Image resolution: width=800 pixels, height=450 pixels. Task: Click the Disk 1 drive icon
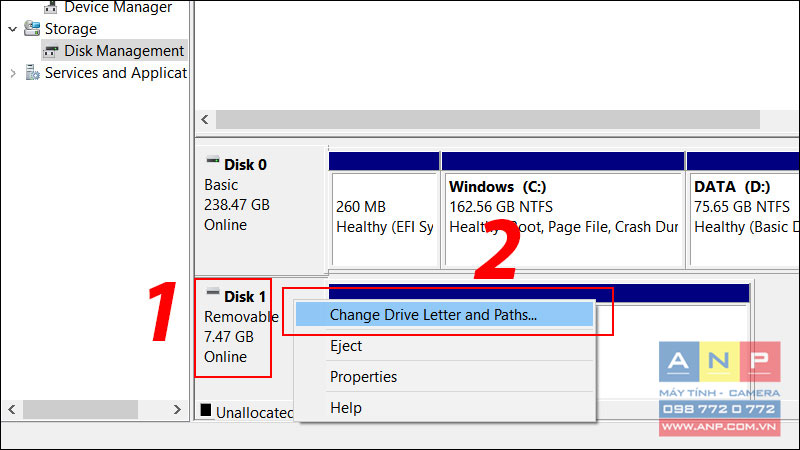point(213,293)
